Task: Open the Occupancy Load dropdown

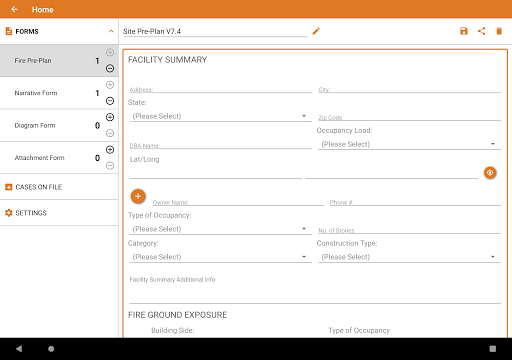Action: coord(409,144)
